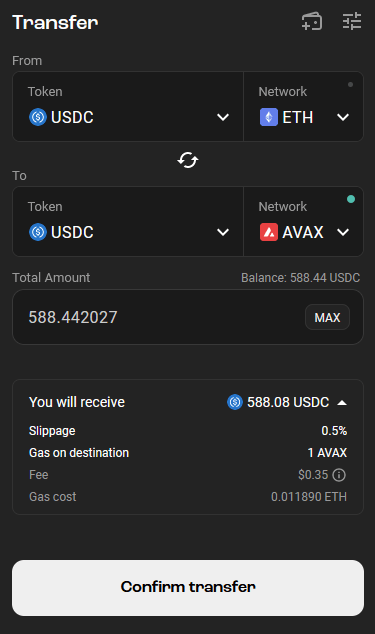Click USDC icon beside 588.08 USDC
Screen dimensions: 375x634
(x=235, y=402)
